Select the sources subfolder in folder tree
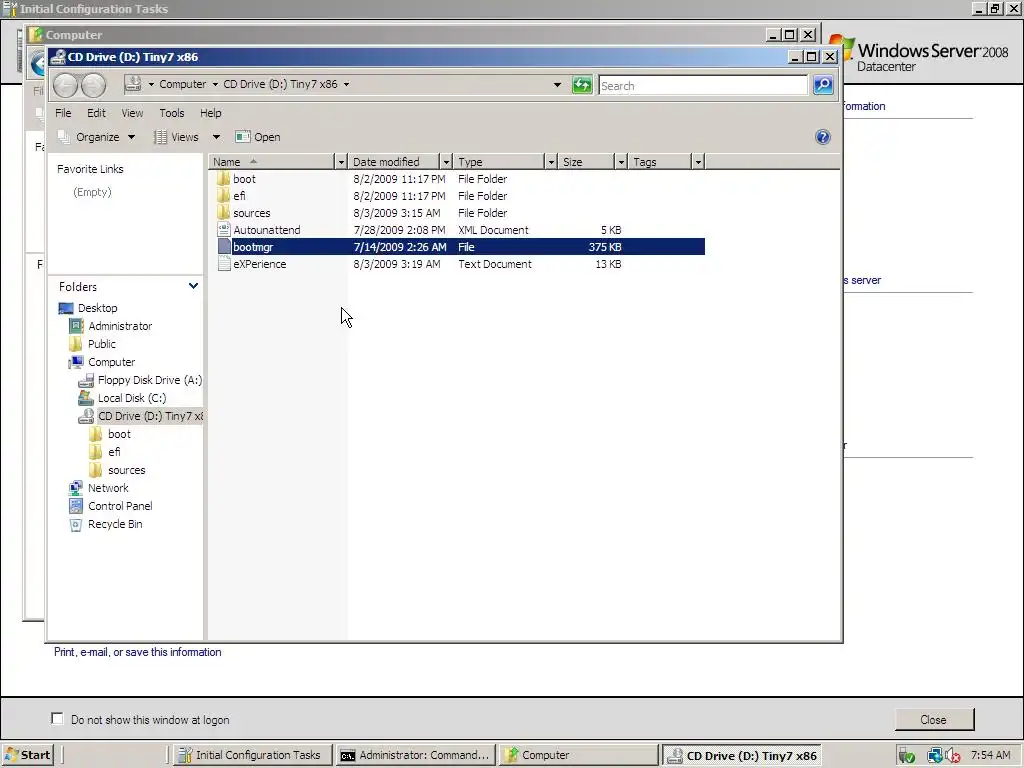Viewport: 1024px width, 768px height. (127, 470)
